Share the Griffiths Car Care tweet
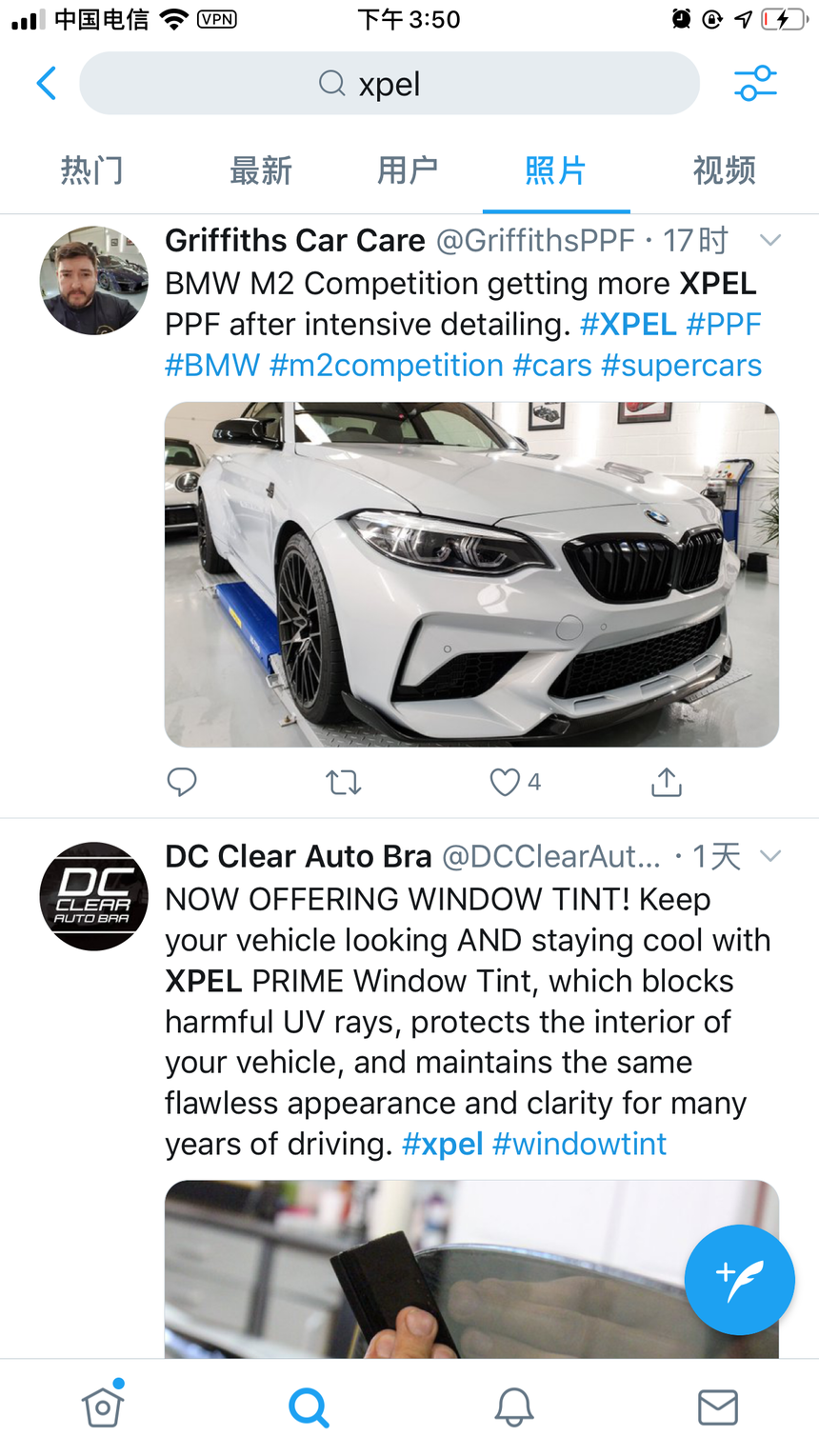The image size is (819, 1456). pos(667,783)
